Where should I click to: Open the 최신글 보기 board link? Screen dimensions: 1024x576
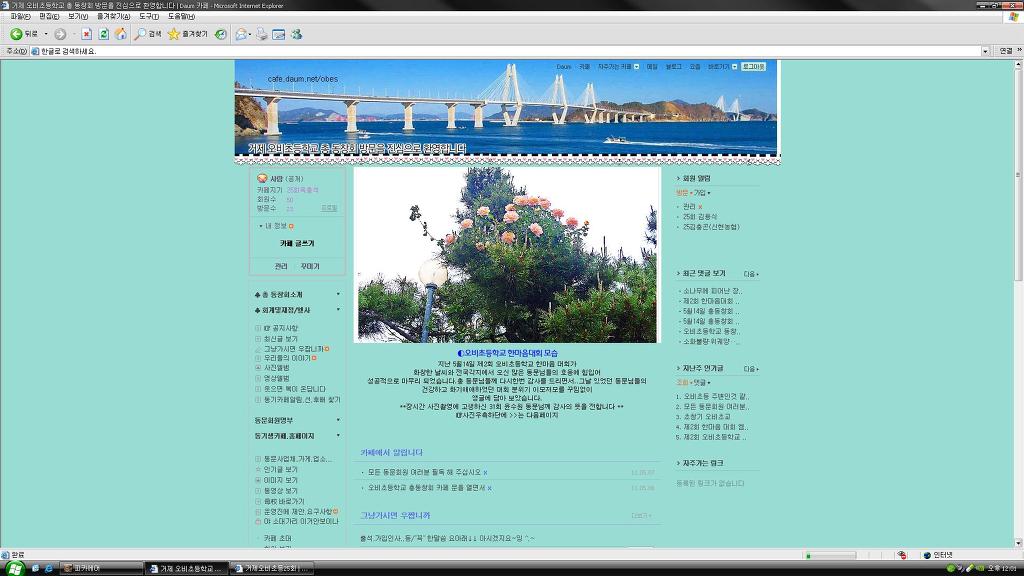(281, 339)
